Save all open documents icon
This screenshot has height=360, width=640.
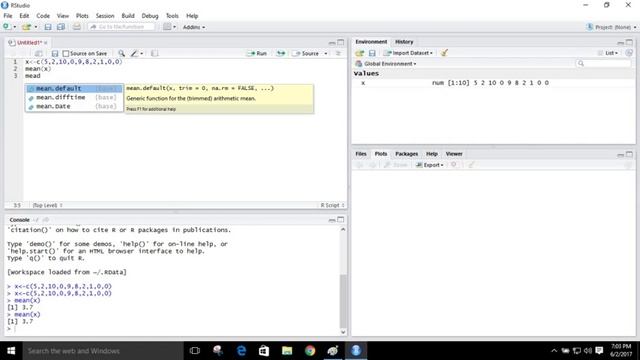pyautogui.click(x=61, y=27)
